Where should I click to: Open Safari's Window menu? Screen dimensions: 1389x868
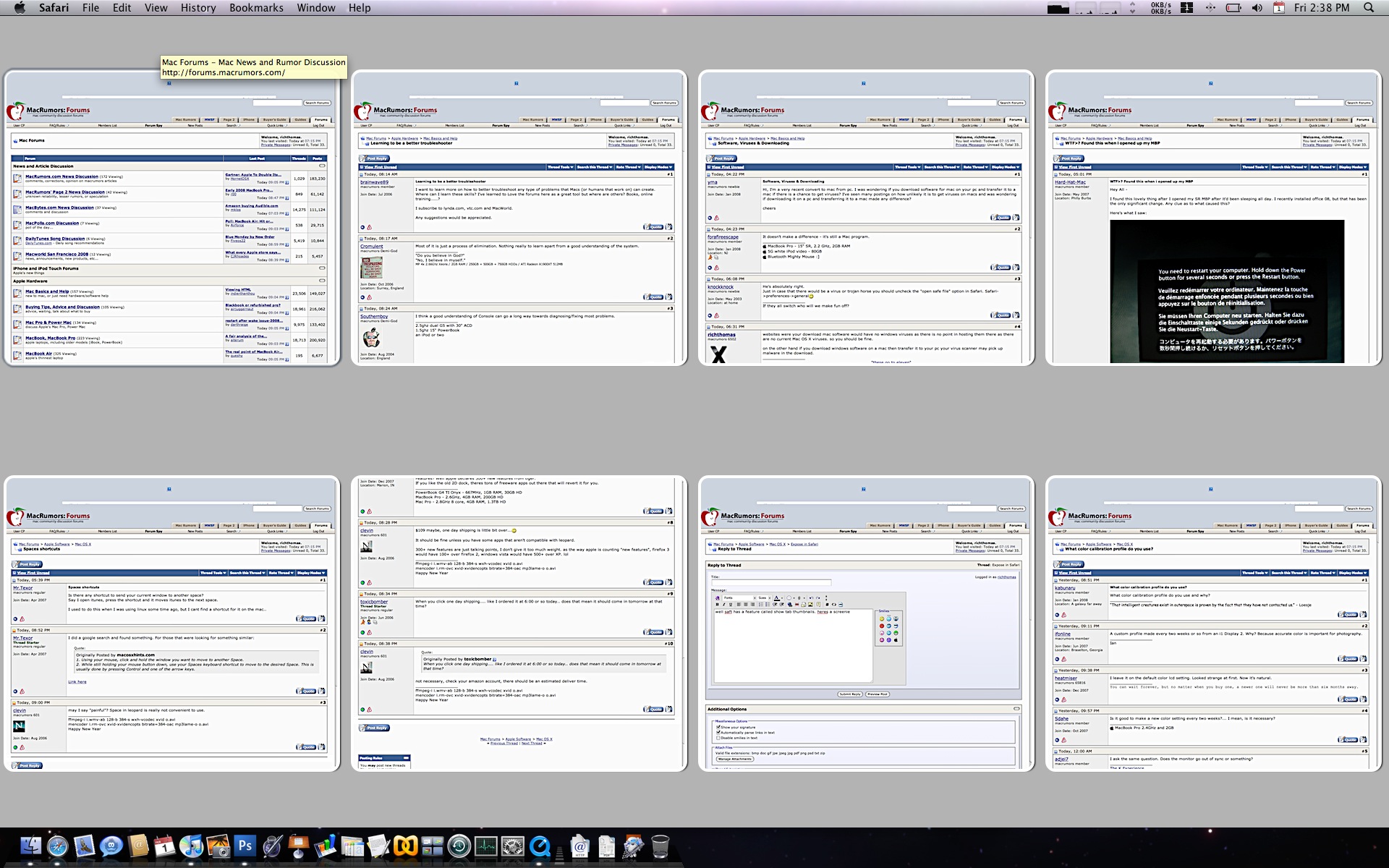tap(316, 7)
